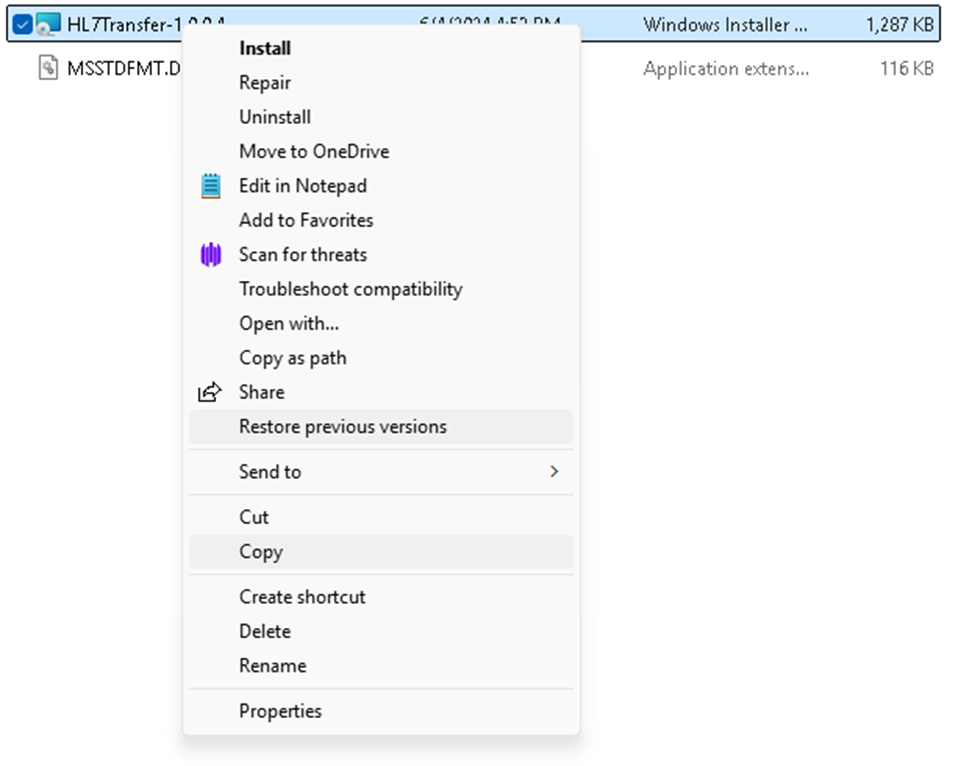This screenshot has width=958, height=766.
Task: Select Create shortcut option
Action: [302, 597]
